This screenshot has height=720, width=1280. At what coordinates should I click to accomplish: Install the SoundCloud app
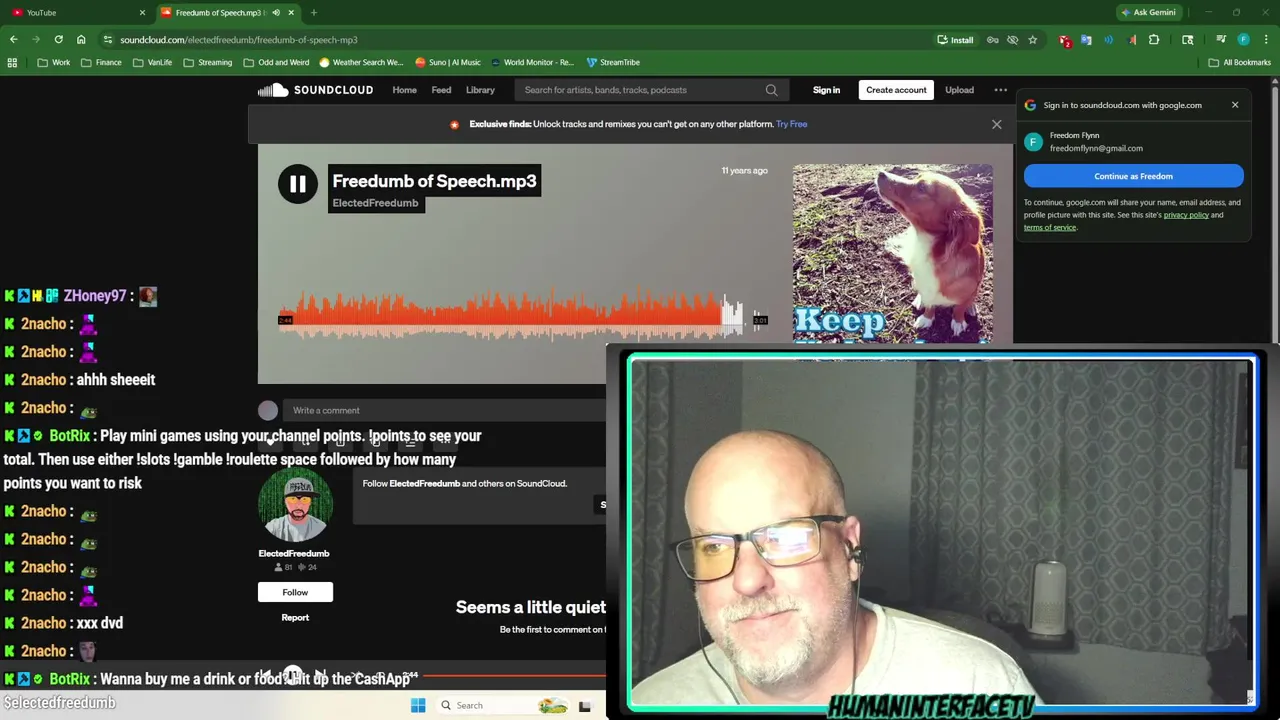click(955, 40)
